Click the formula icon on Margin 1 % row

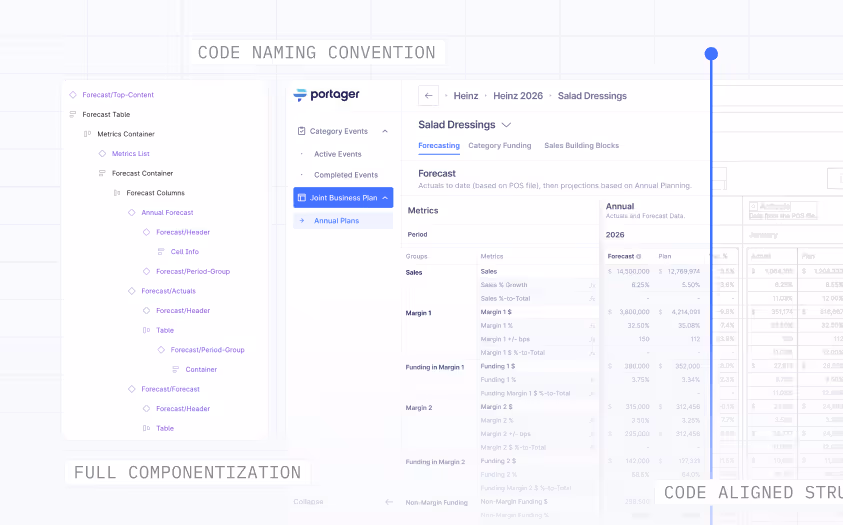point(592,326)
